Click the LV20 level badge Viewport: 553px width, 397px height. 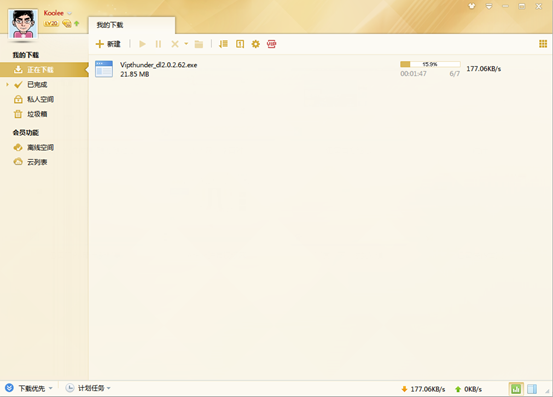(x=51, y=23)
